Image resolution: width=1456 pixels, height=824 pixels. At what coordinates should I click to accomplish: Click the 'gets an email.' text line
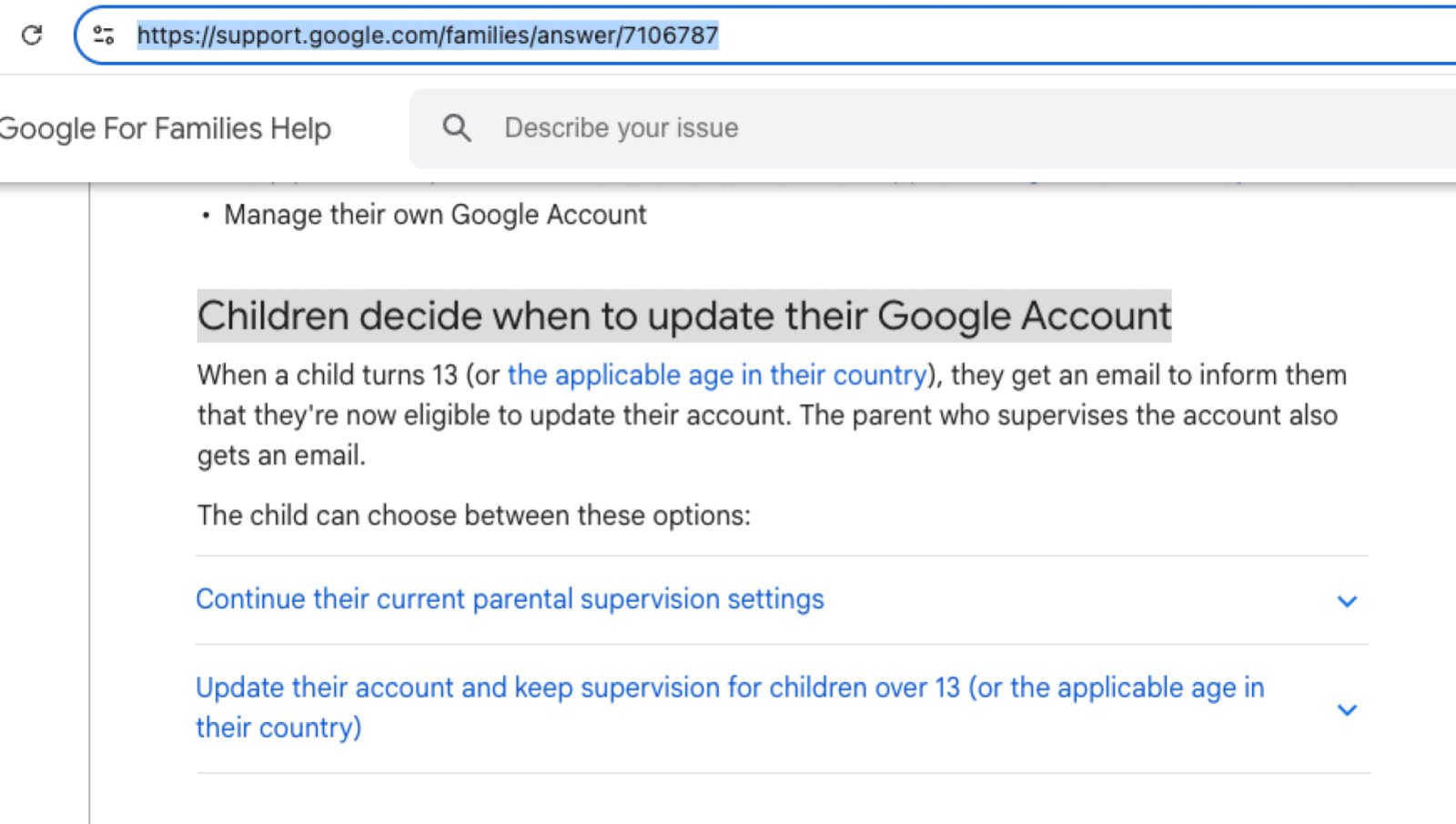coord(281,456)
